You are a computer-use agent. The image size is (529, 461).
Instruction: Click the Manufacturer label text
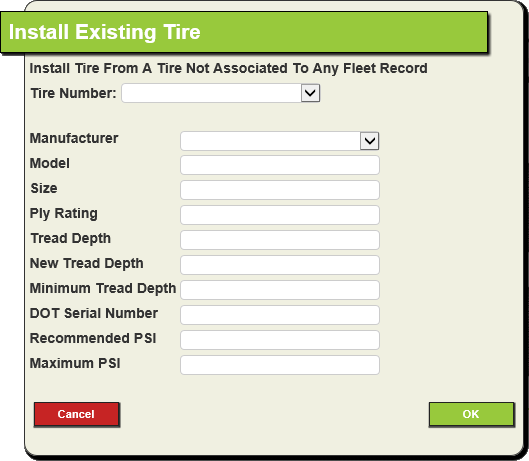click(74, 138)
